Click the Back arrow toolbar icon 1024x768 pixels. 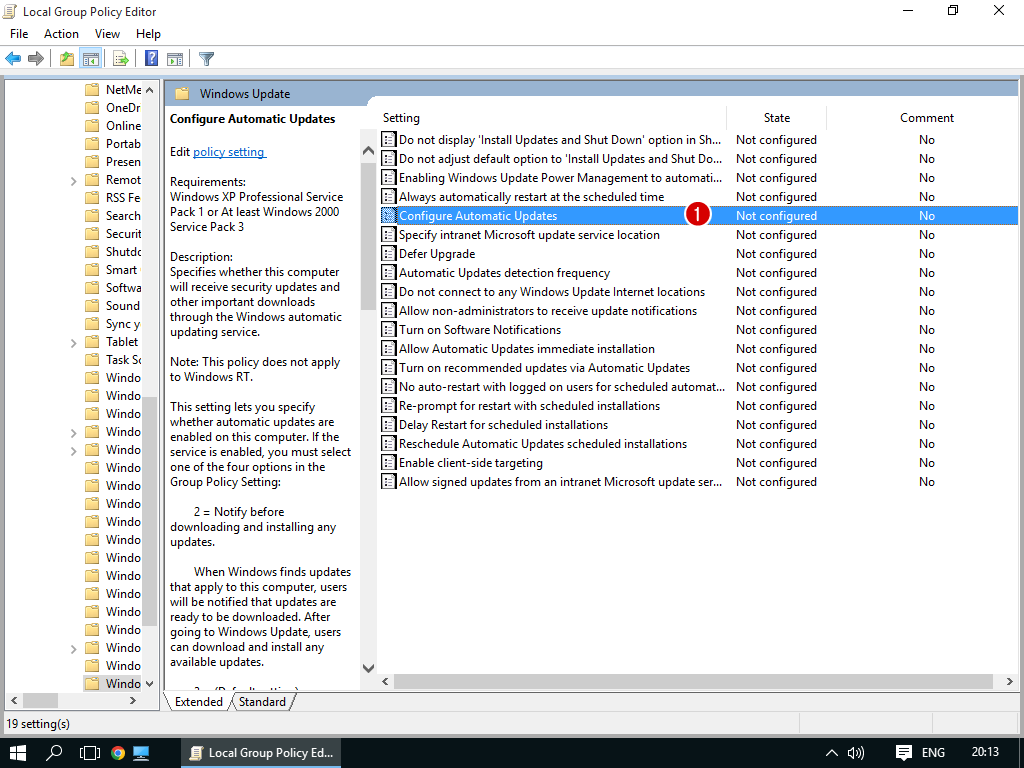(x=13, y=59)
